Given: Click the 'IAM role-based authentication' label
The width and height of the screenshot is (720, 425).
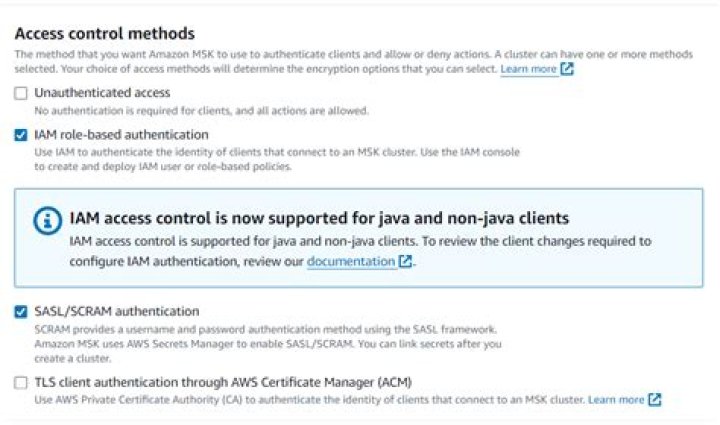Looking at the screenshot, I should [x=121, y=134].
